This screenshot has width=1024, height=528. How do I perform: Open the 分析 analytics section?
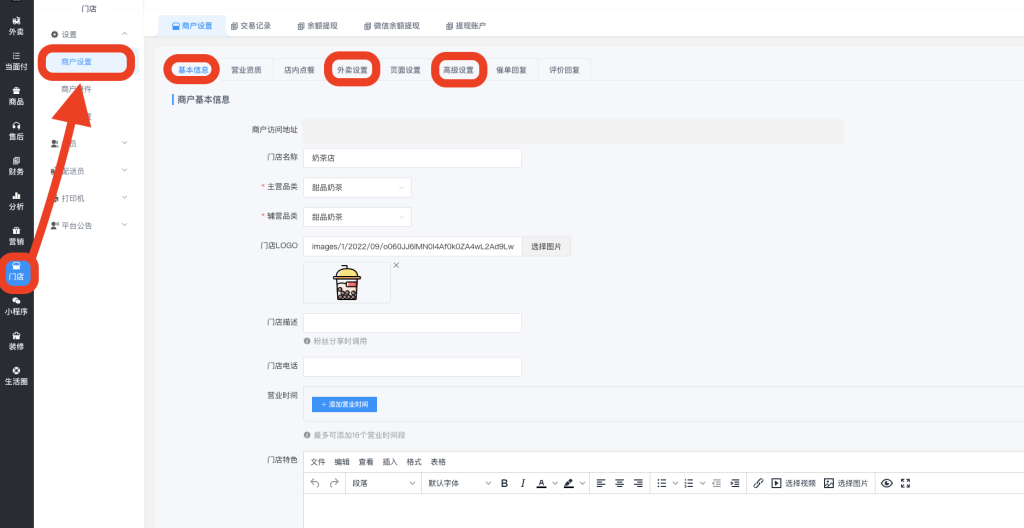pyautogui.click(x=16, y=200)
